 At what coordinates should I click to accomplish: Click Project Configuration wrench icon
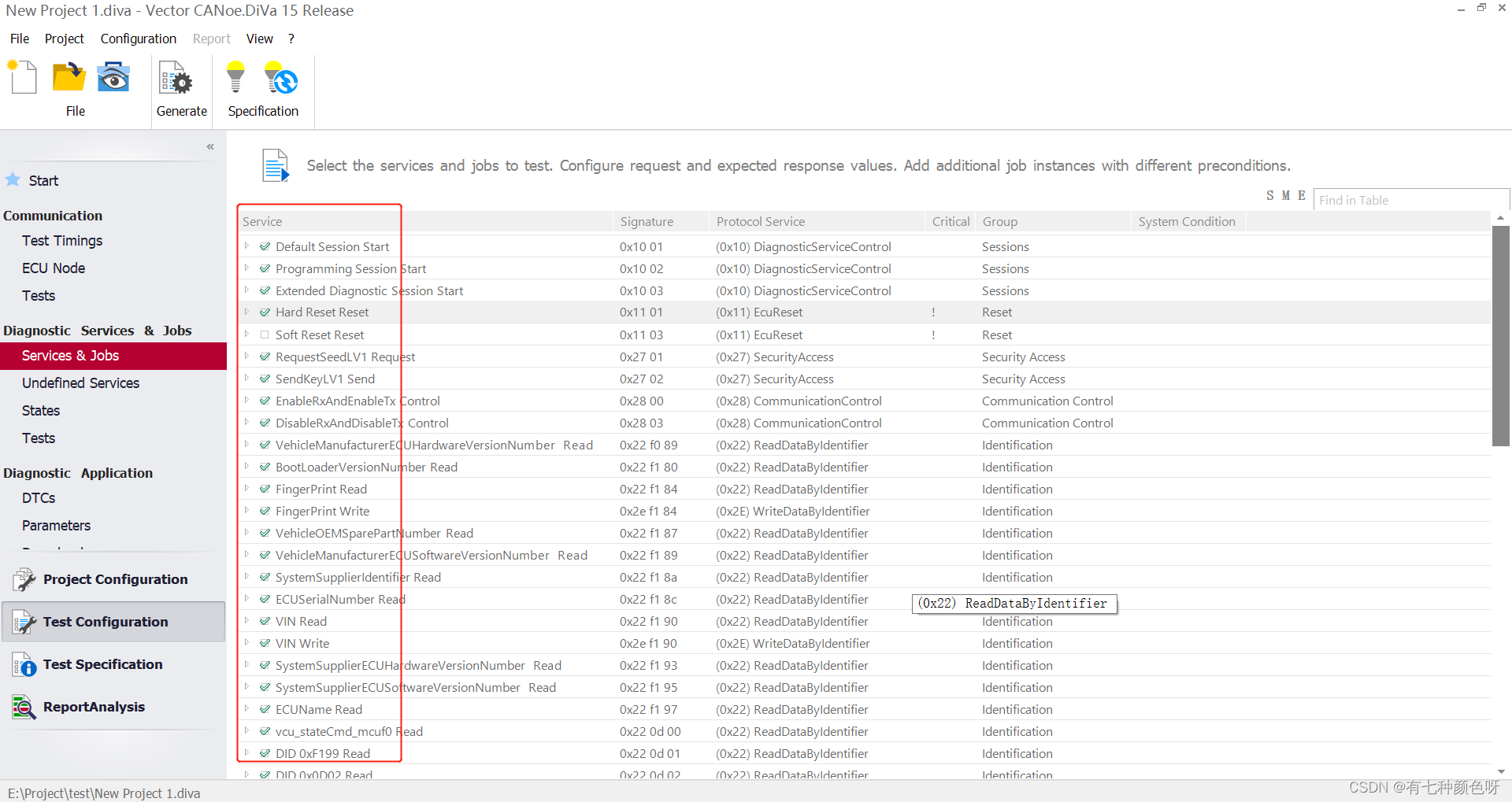click(24, 579)
